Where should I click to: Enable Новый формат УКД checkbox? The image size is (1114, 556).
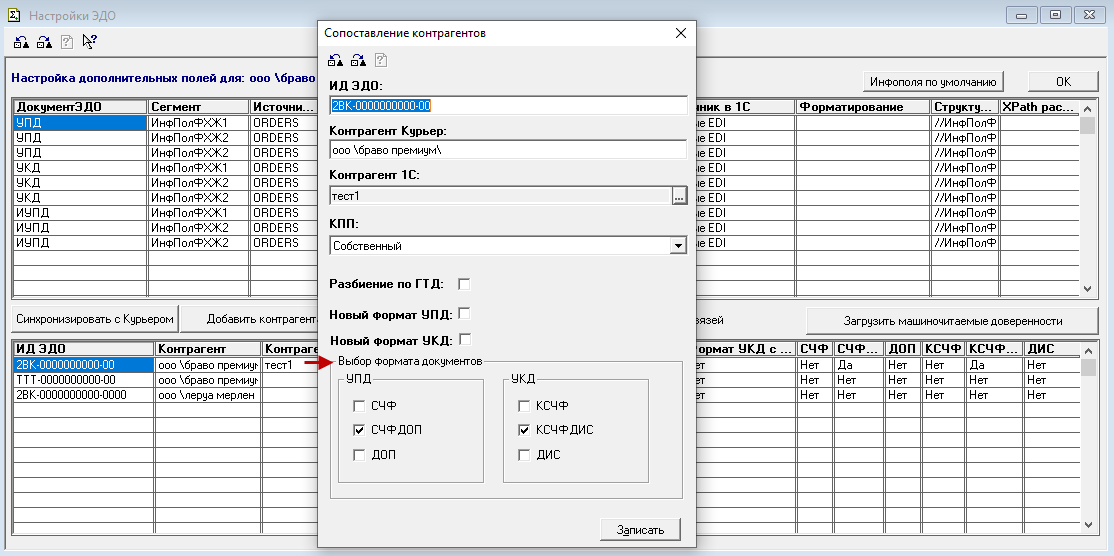coord(465,339)
